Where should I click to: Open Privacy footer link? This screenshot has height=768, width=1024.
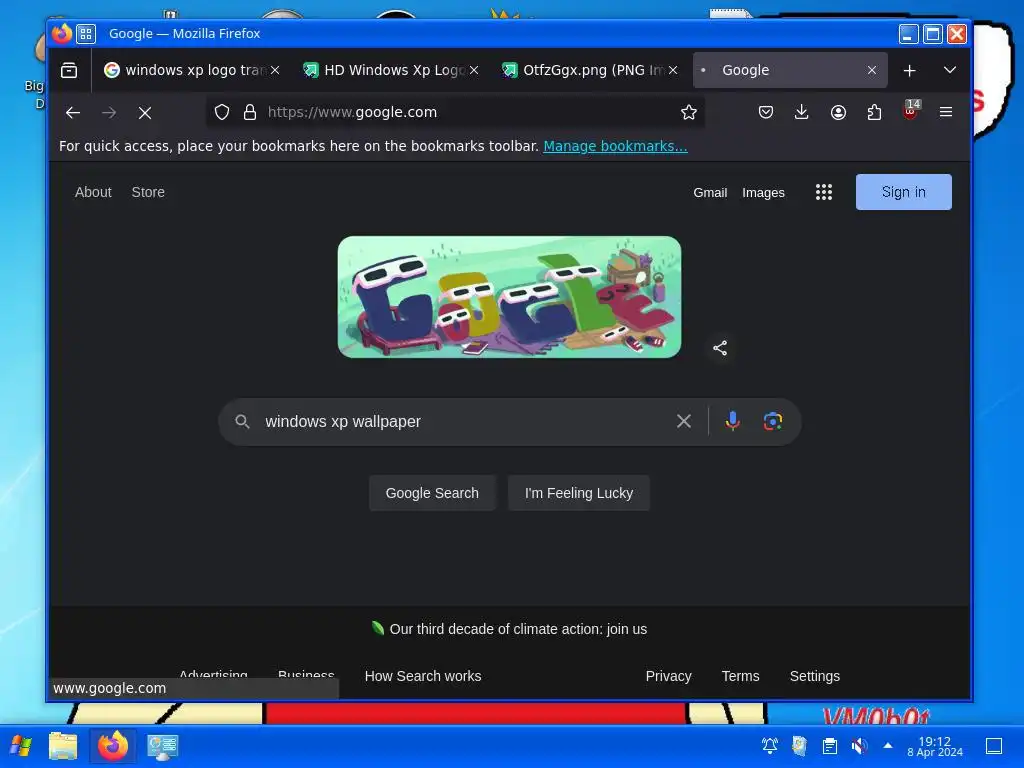pos(668,676)
